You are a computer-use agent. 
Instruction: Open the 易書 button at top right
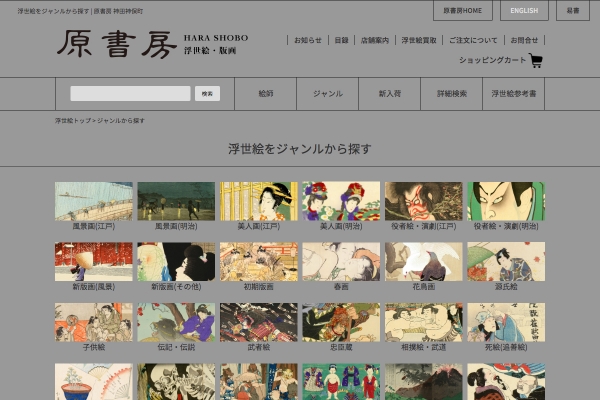point(573,11)
